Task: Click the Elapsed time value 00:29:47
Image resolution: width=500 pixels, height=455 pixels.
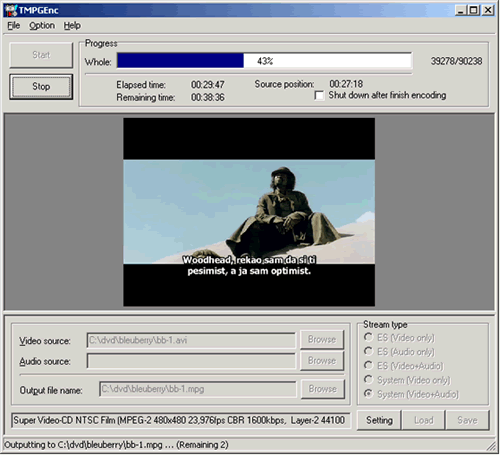Action: pos(208,85)
